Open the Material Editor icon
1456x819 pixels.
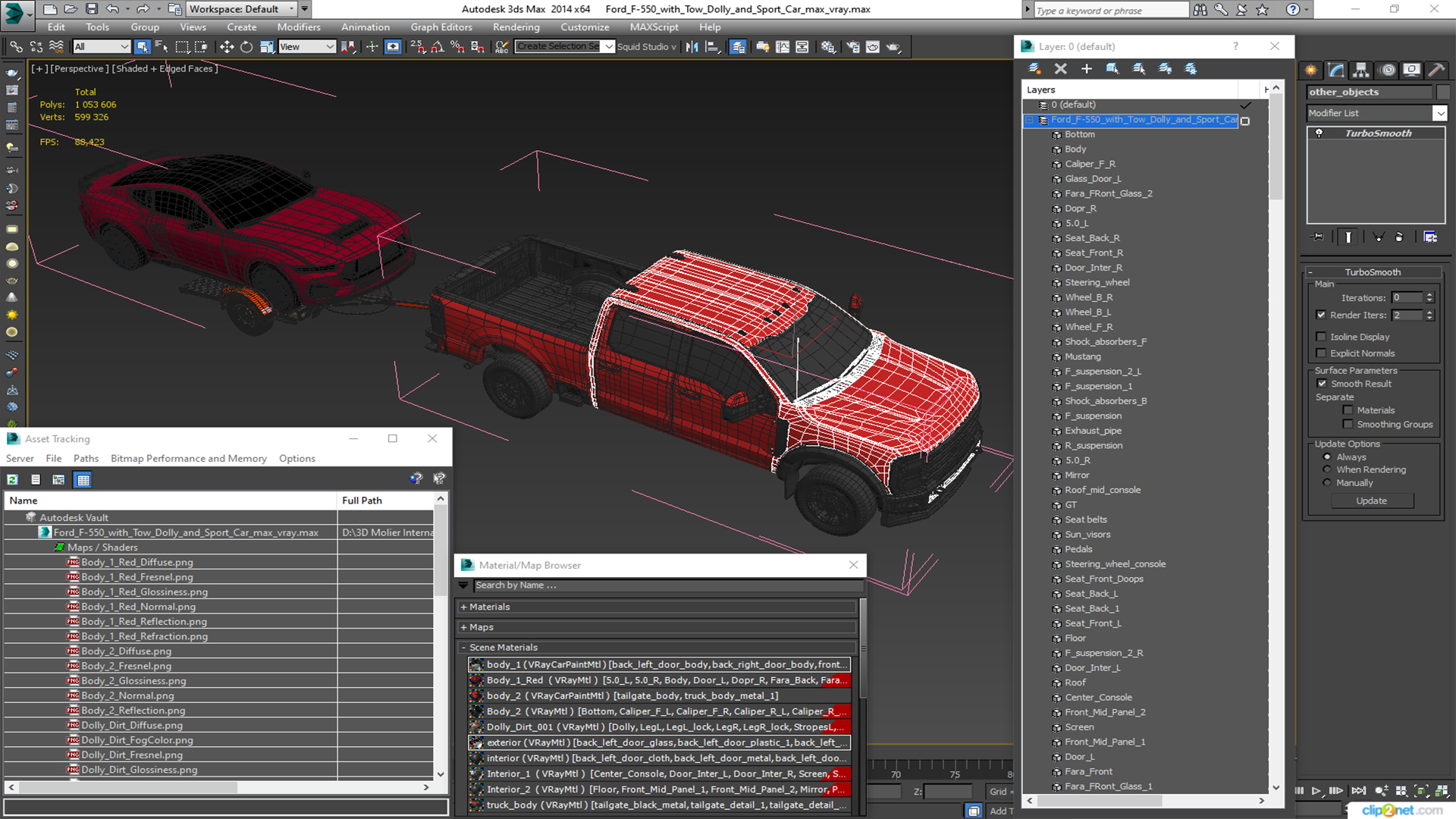(x=827, y=47)
